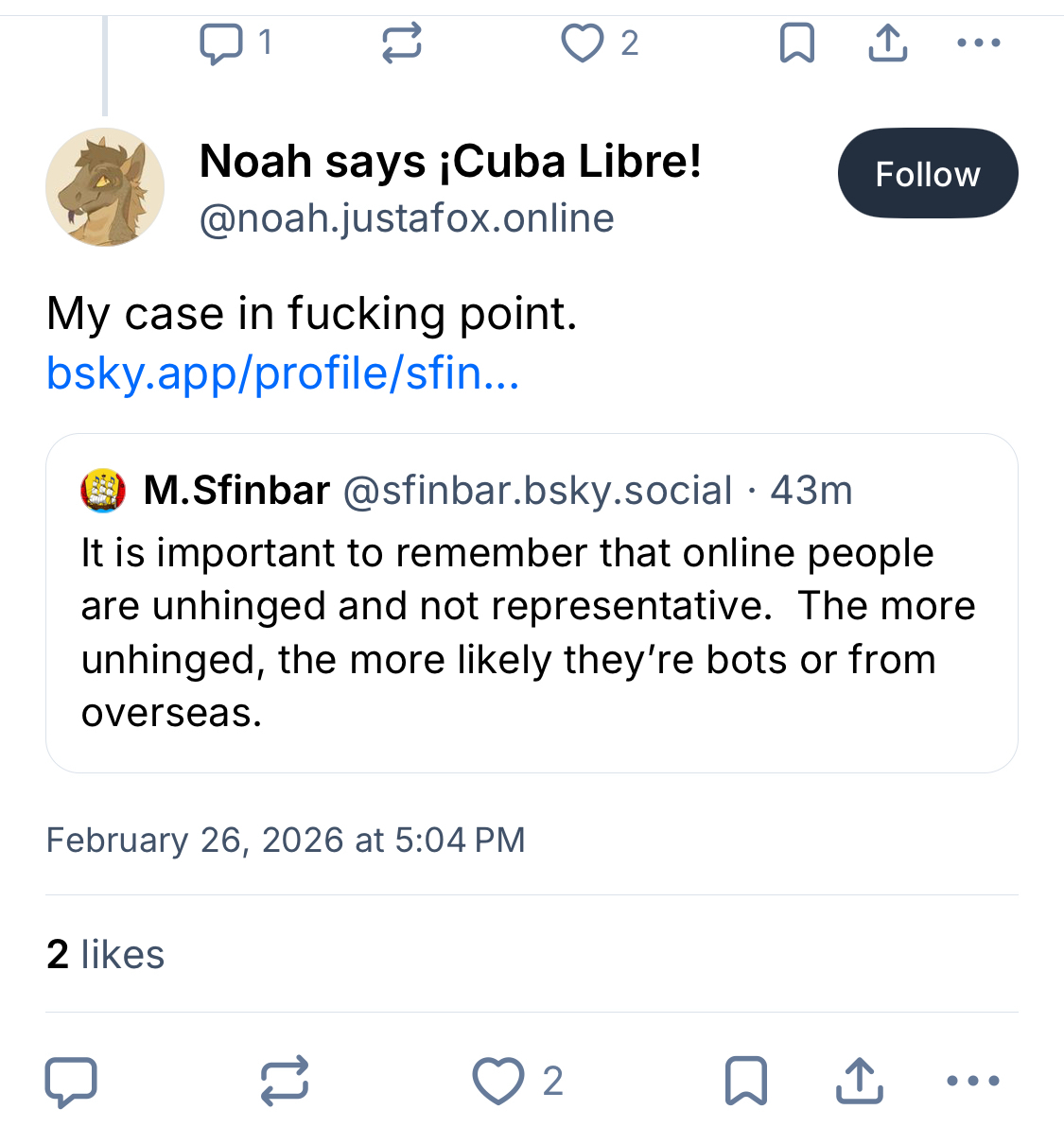Open the bsky.app/profile/sfin... link
Viewport: 1064px width, 1127px height.
tap(283, 373)
